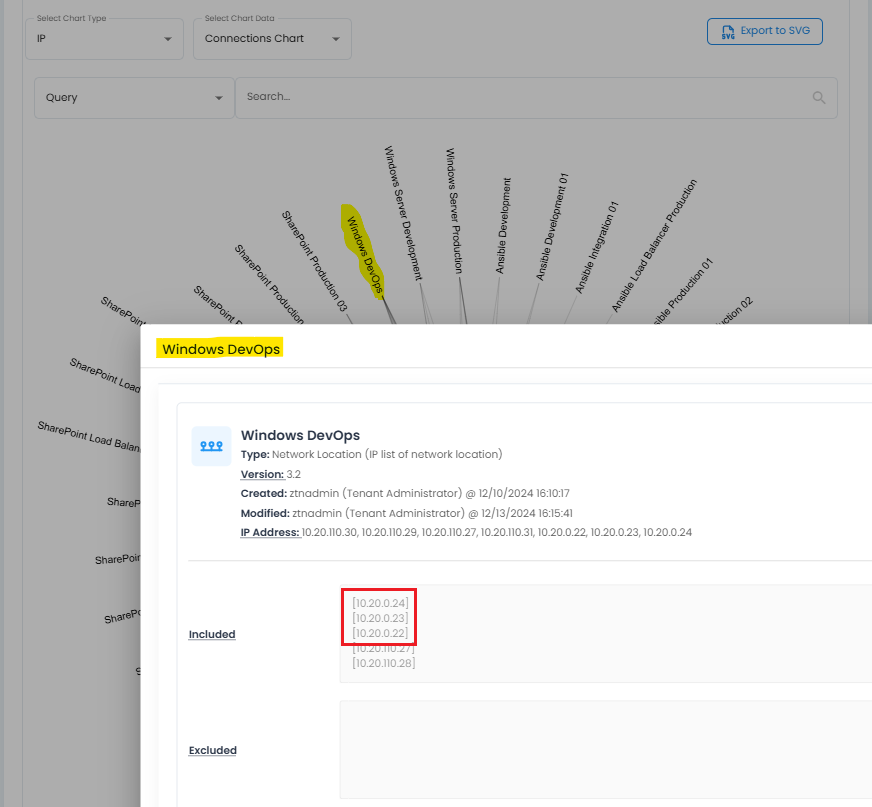This screenshot has width=872, height=807.
Task: Expand the Select Chart Data dropdown
Action: click(272, 39)
